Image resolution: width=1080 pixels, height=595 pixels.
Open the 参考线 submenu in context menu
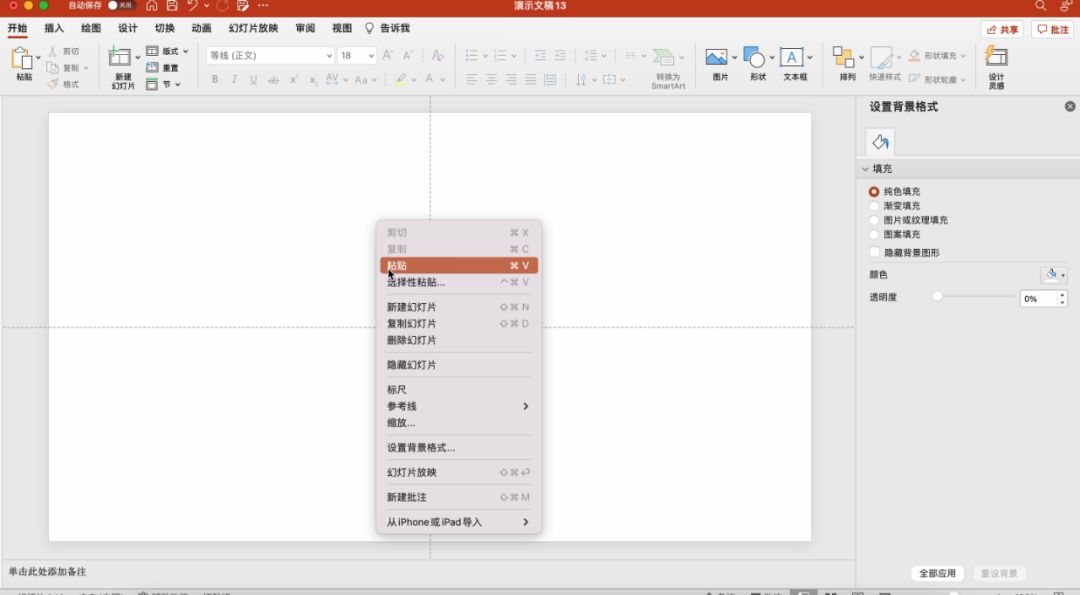coord(398,406)
